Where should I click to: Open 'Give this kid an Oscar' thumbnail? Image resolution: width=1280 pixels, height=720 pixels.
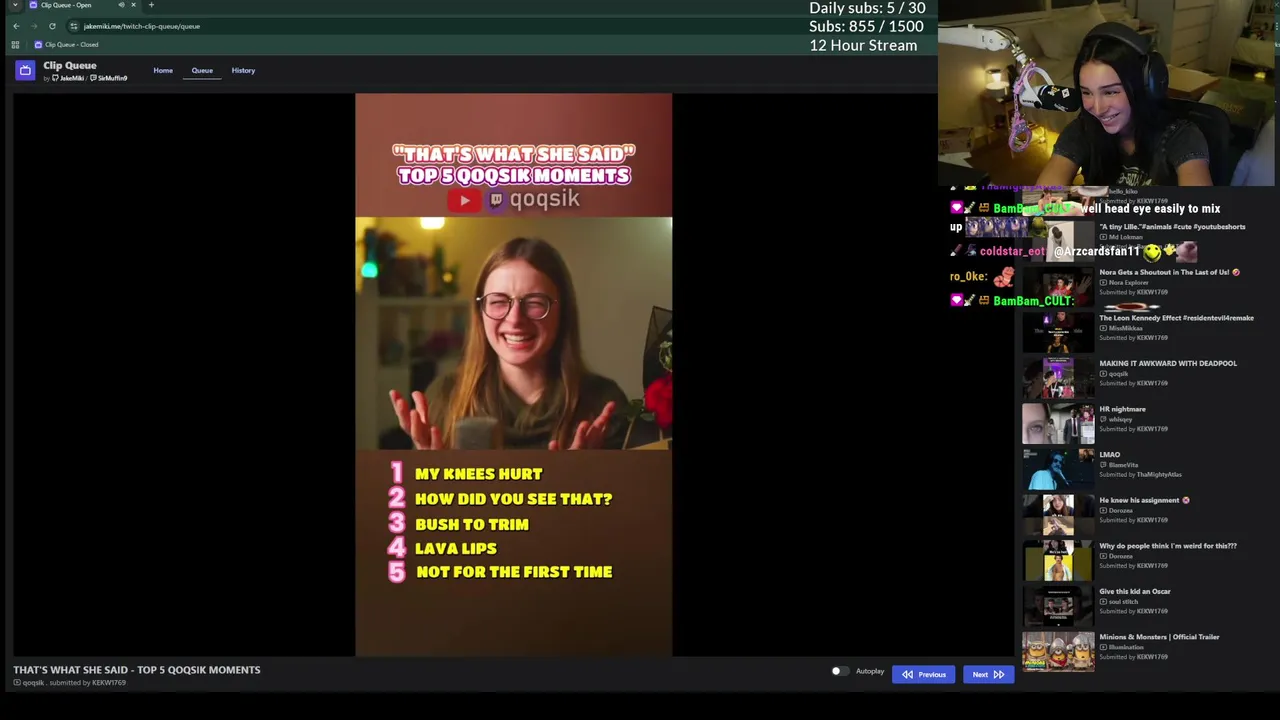pyautogui.click(x=1058, y=604)
